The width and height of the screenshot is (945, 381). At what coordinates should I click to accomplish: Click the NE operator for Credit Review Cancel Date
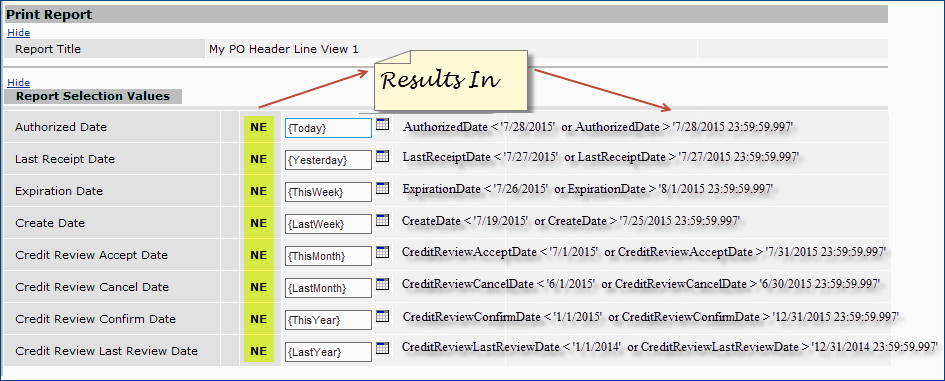click(x=259, y=287)
